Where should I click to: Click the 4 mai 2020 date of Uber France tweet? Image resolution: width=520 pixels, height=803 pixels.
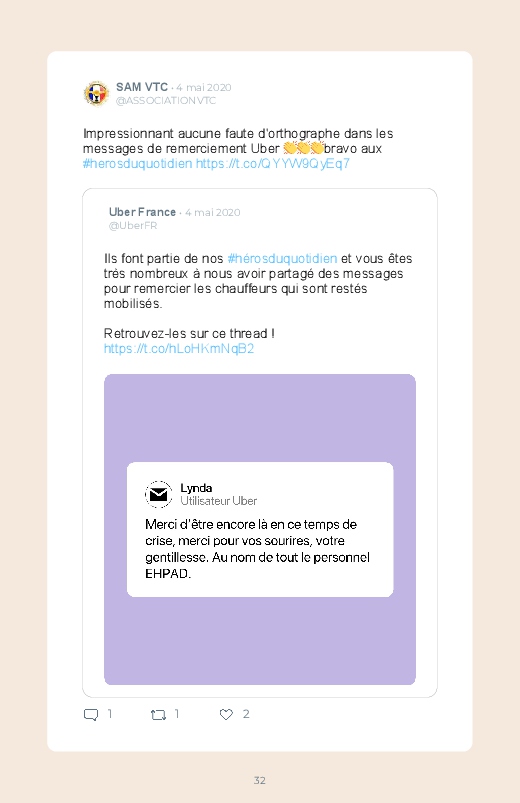(x=213, y=213)
